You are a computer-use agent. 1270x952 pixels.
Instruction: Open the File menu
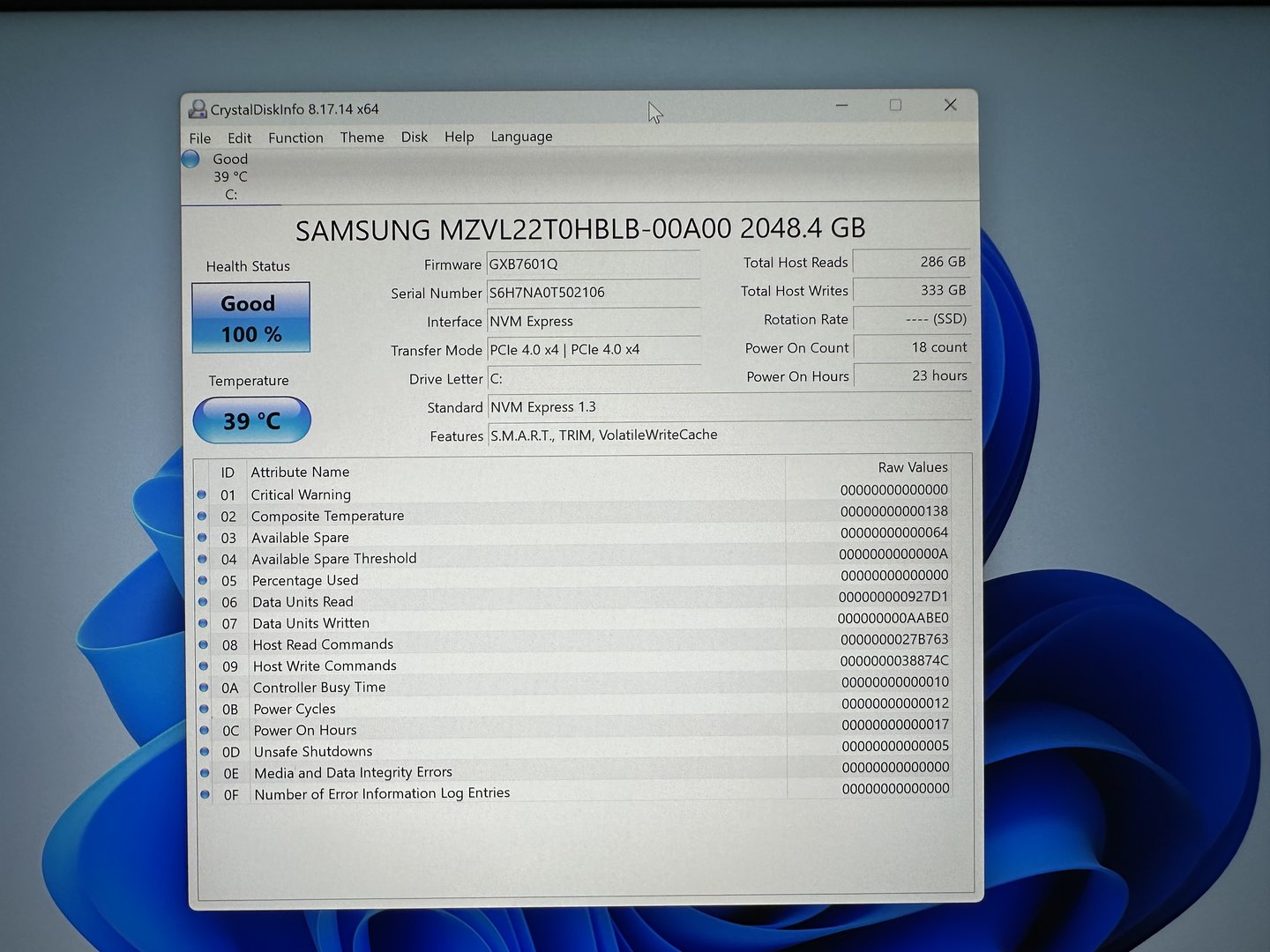pos(200,138)
